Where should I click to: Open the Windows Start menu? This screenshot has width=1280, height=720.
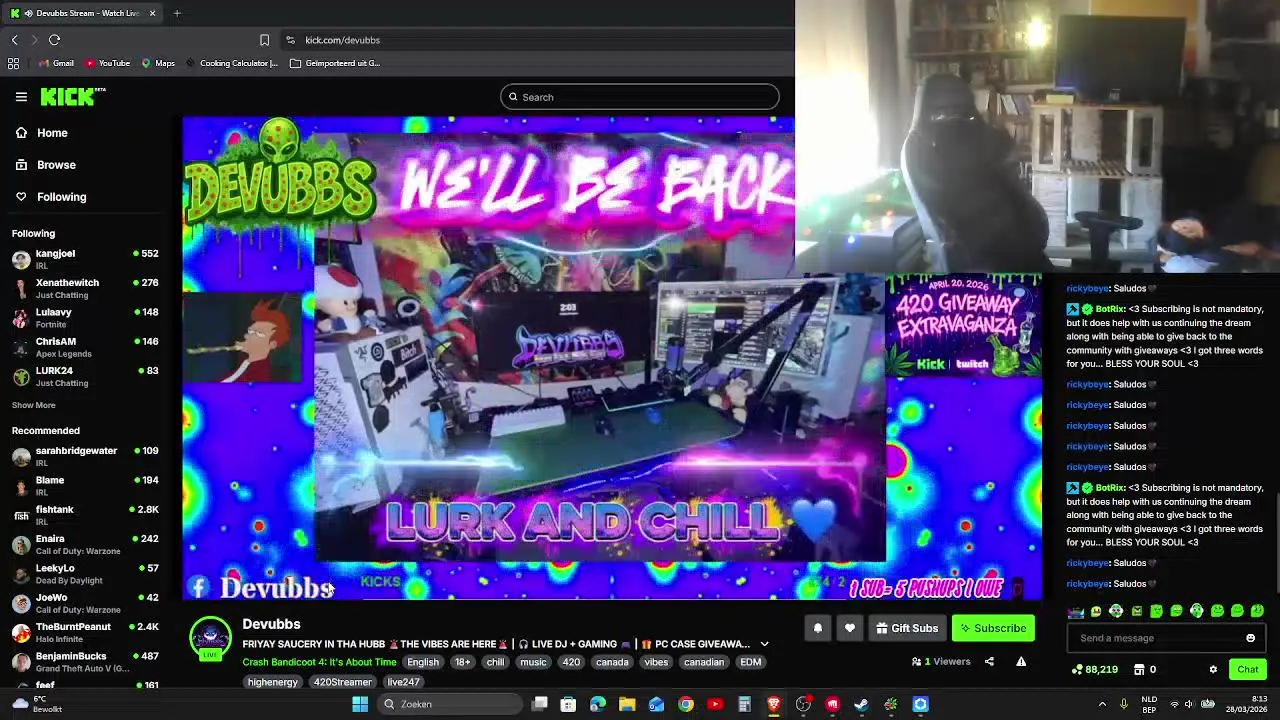pos(360,704)
